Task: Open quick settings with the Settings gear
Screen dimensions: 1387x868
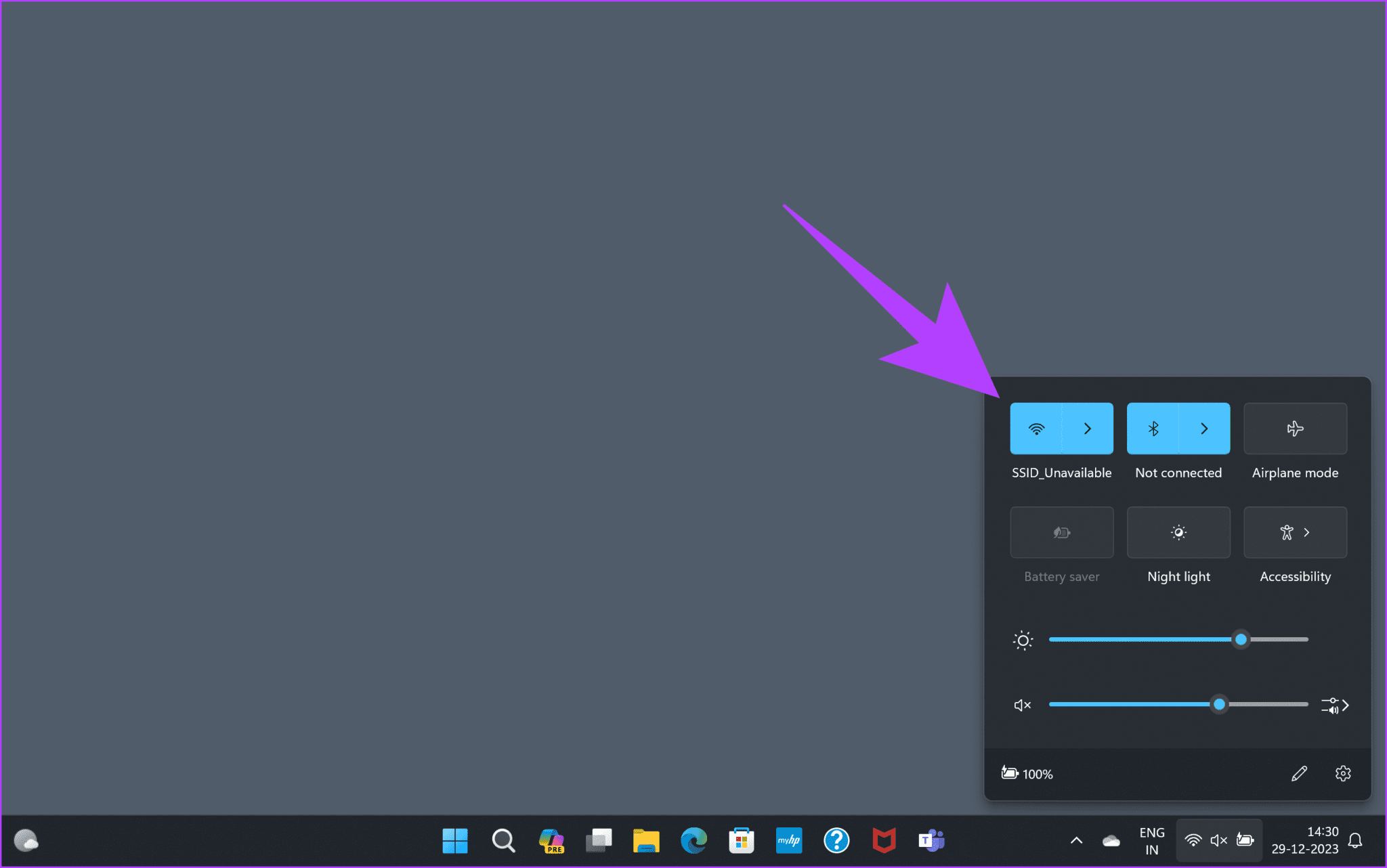Action: pyautogui.click(x=1344, y=773)
